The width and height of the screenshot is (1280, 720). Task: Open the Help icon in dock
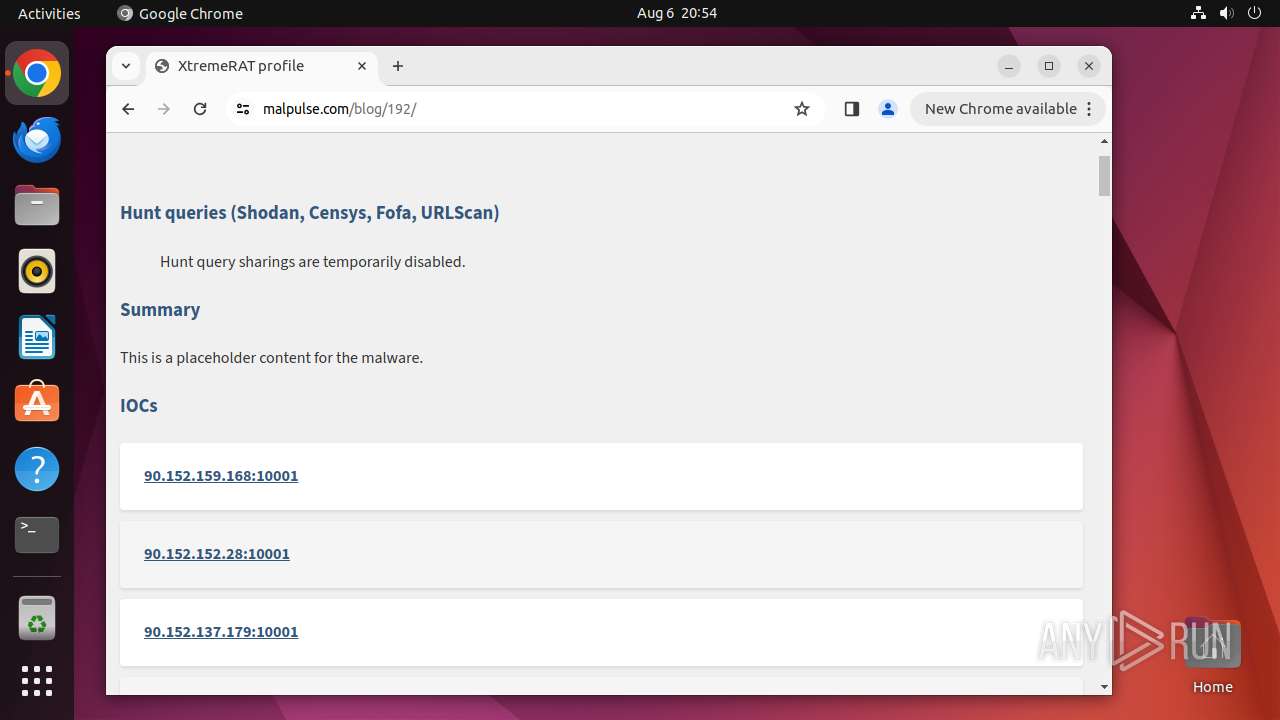[x=37, y=469]
